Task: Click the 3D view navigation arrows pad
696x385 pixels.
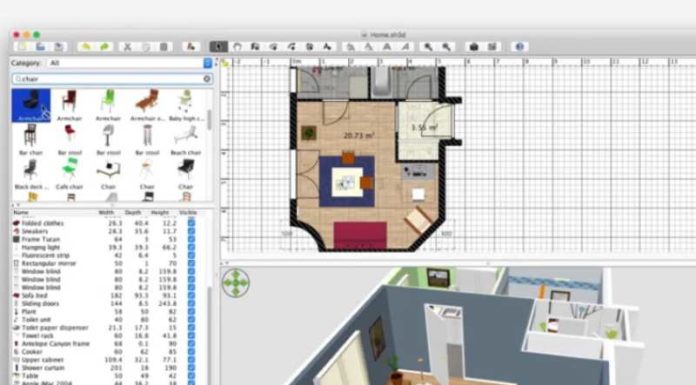Action: (236, 283)
